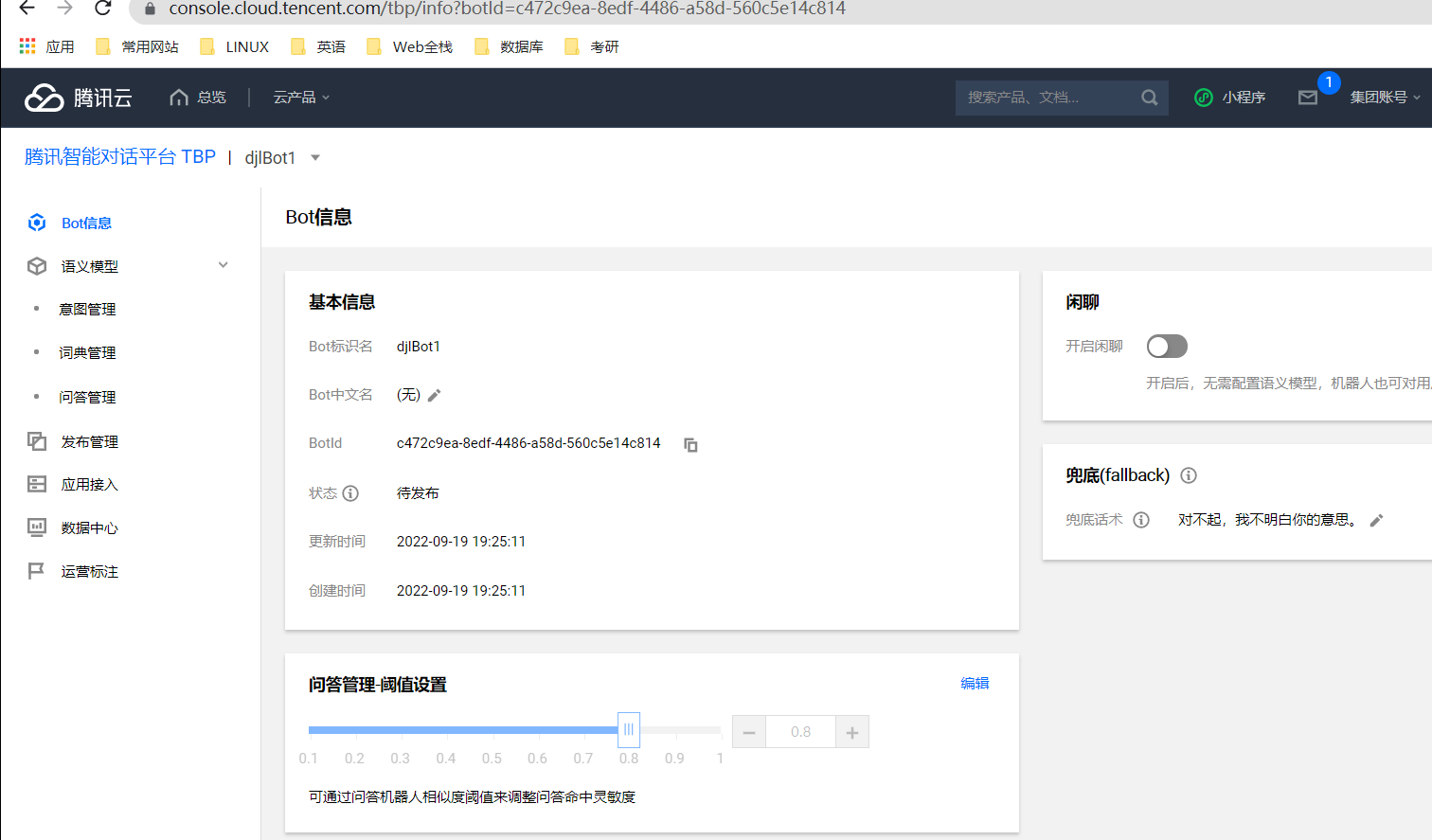Open 应用接入 menu item
The width and height of the screenshot is (1432, 840).
(x=90, y=484)
